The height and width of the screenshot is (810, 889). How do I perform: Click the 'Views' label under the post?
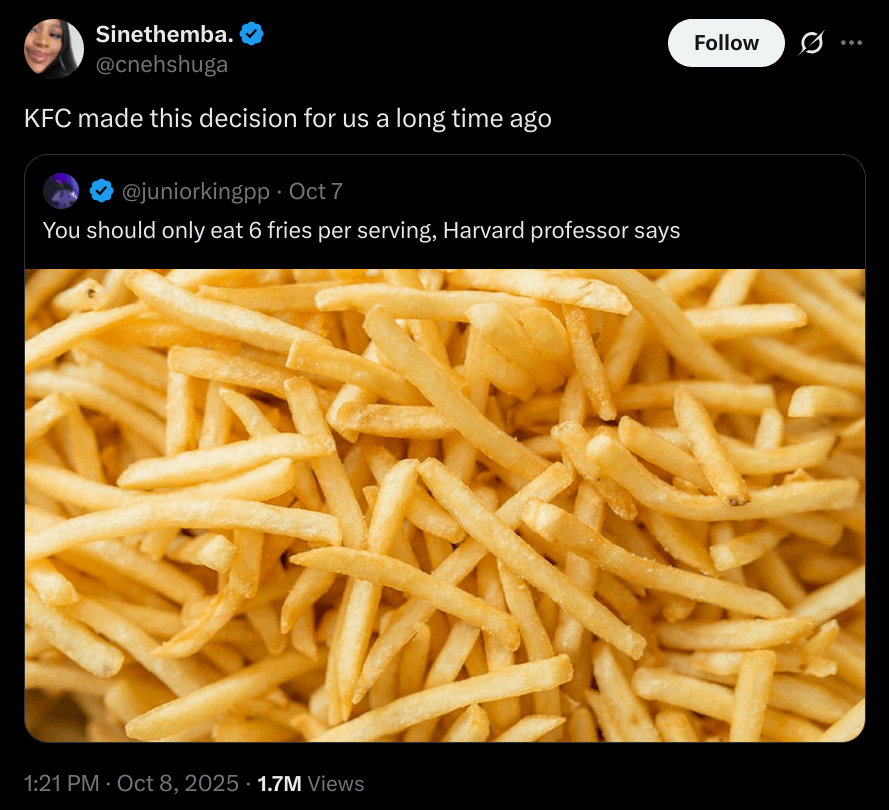pyautogui.click(x=337, y=783)
